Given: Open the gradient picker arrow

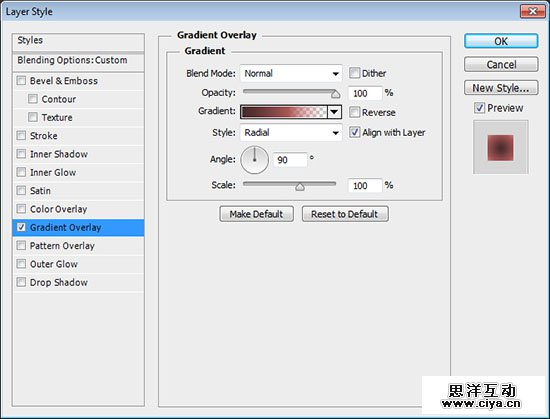Looking at the screenshot, I should (x=334, y=112).
